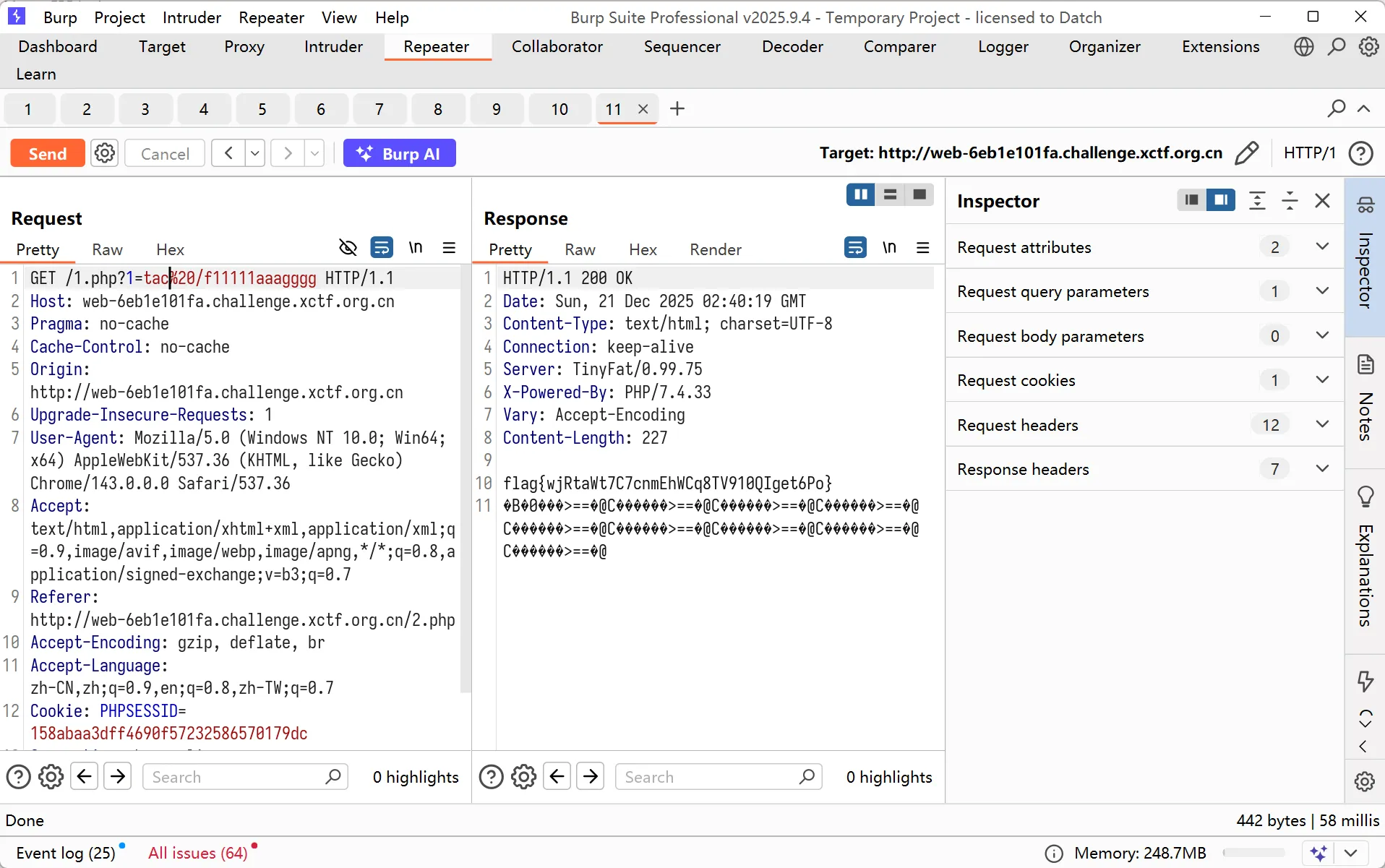Toggle non-printable characters in Request
The height and width of the screenshot is (868, 1385).
416,248
